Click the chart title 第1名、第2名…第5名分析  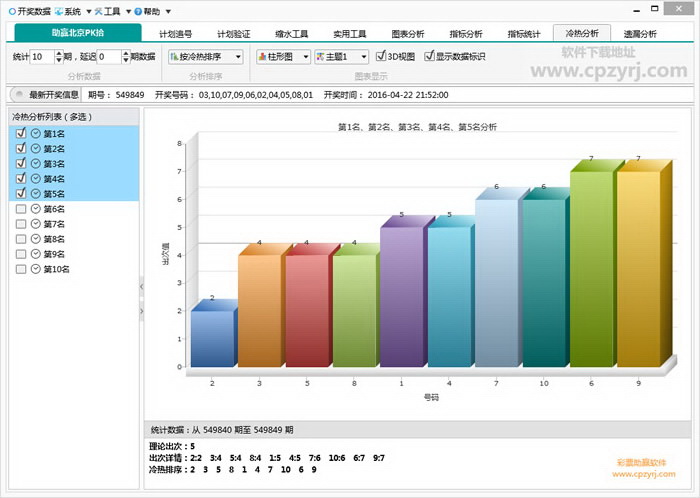click(417, 127)
